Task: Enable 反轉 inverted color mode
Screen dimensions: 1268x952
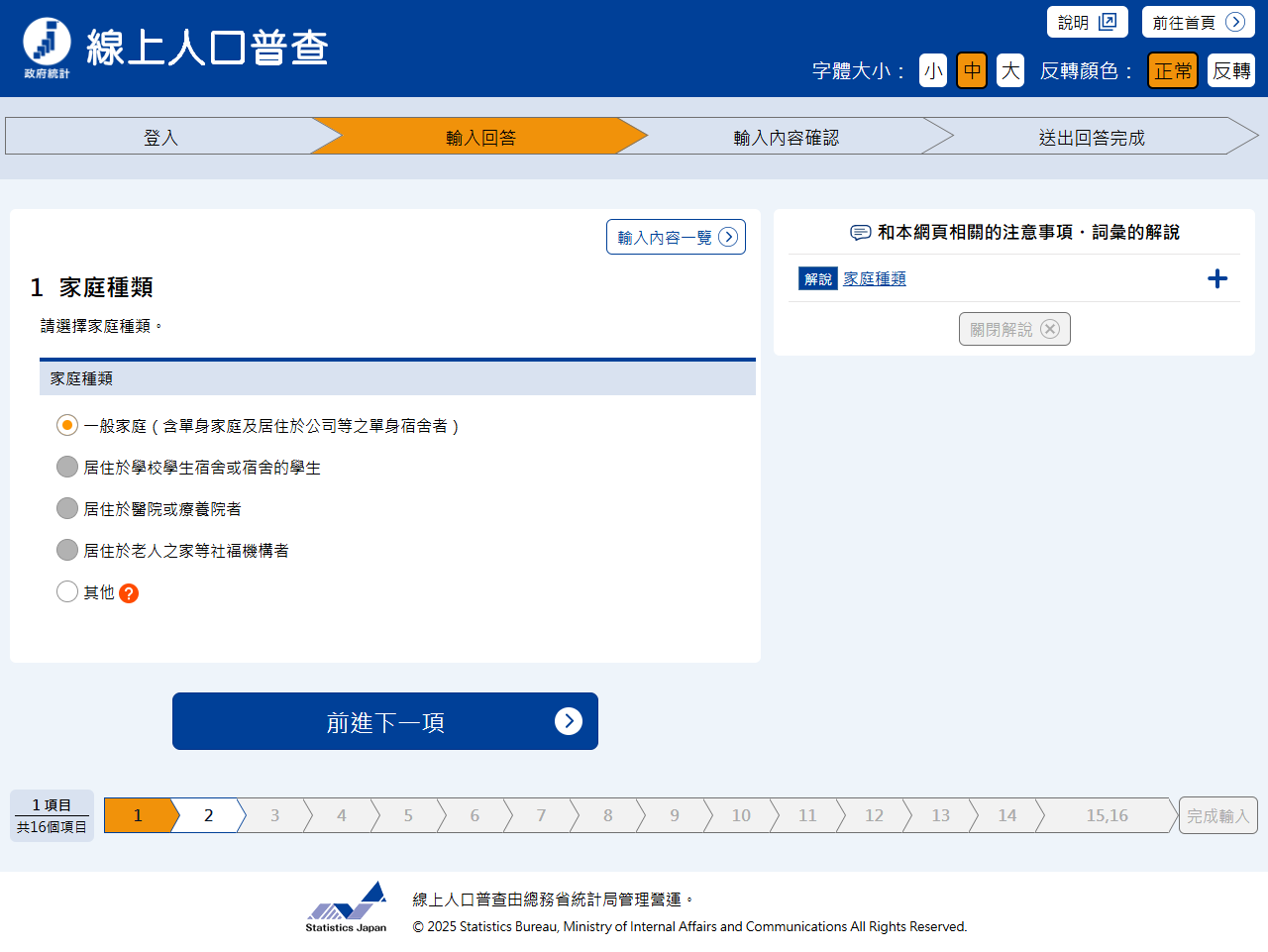Action: click(1230, 70)
